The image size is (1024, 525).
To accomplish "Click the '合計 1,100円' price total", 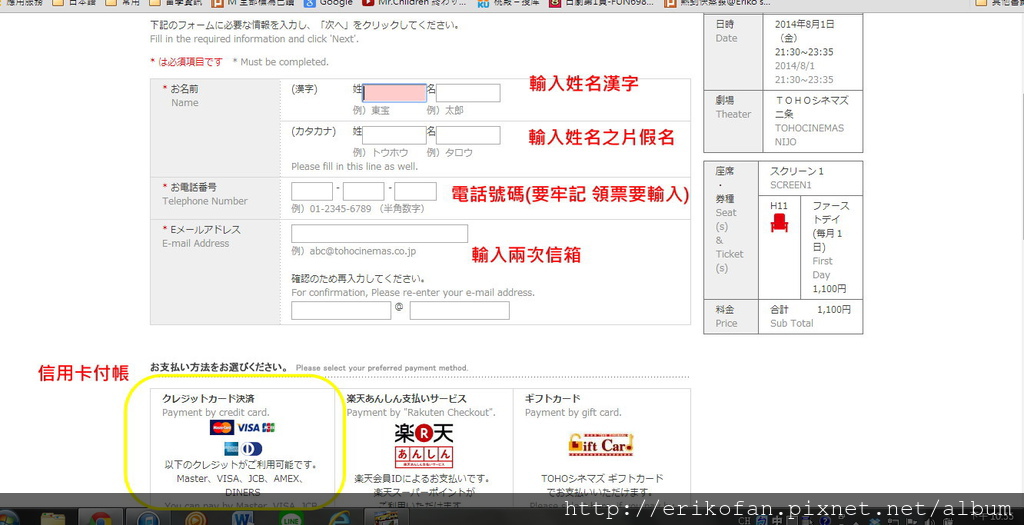I will (x=810, y=310).
